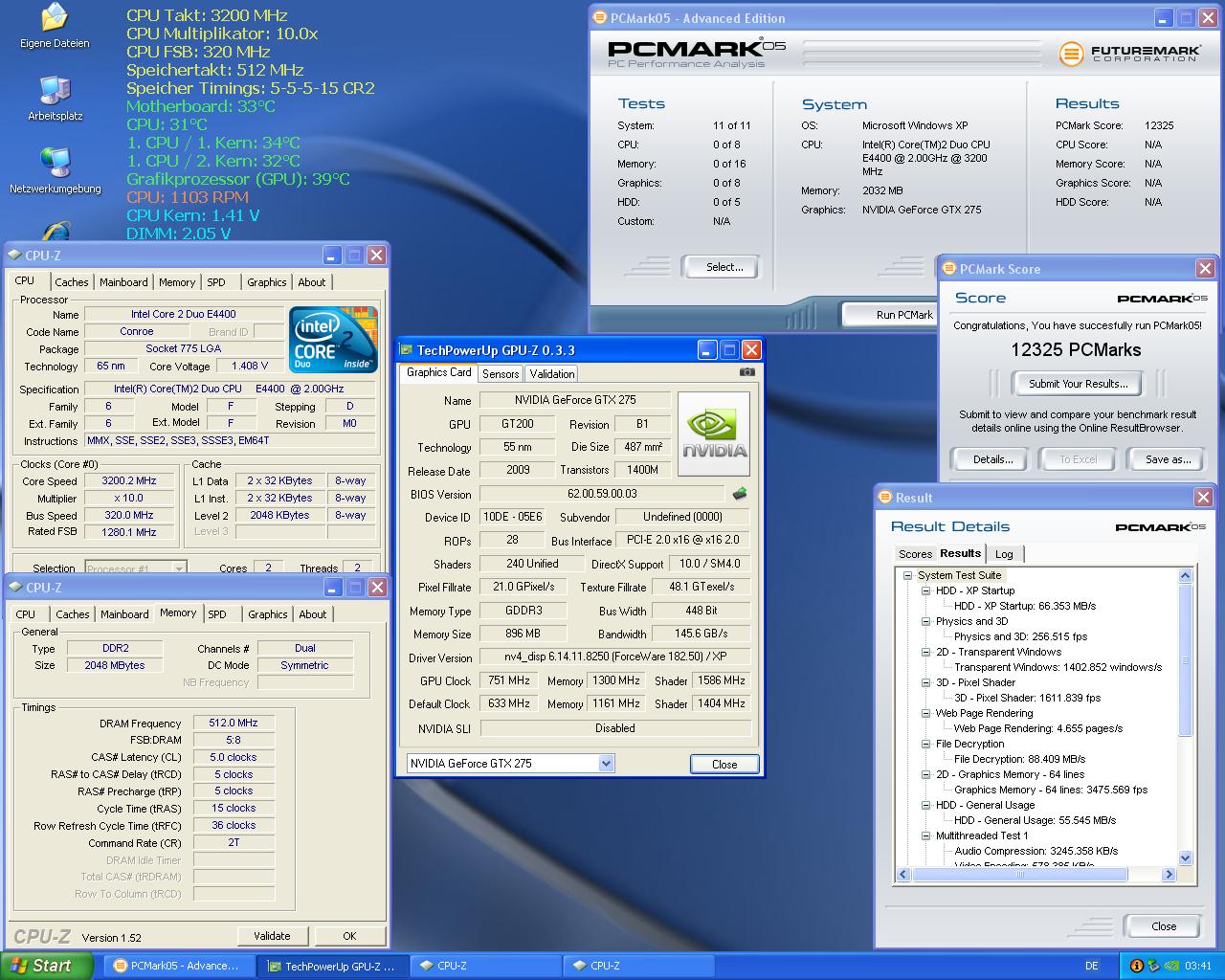Click Close button in Result window
The image size is (1225, 980).
point(1164,926)
